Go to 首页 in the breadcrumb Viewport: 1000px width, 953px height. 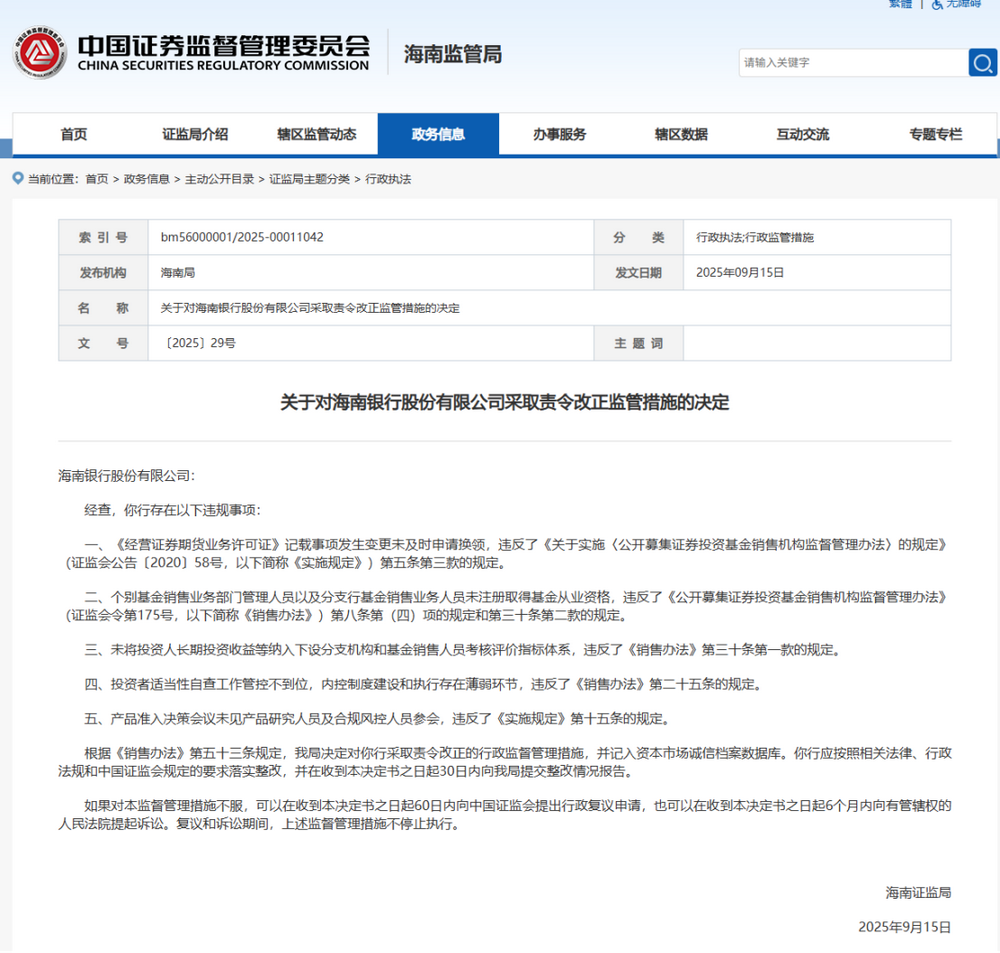click(x=97, y=179)
